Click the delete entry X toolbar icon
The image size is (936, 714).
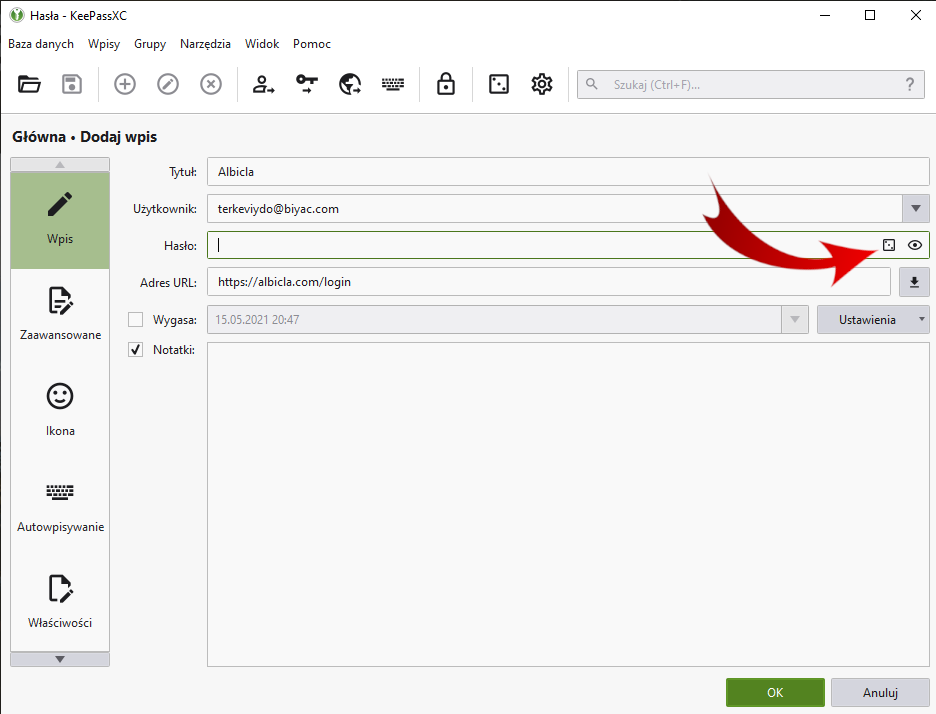tap(211, 84)
